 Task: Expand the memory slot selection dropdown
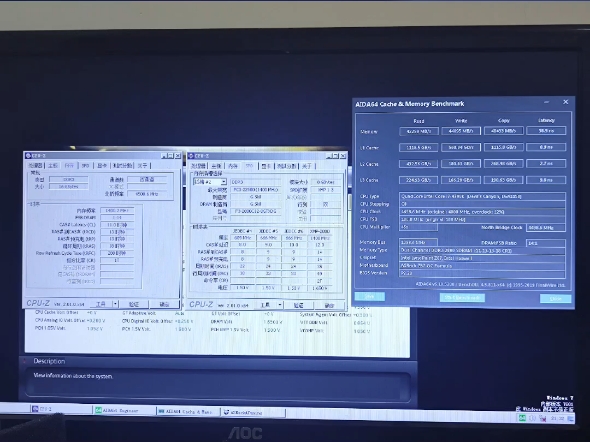click(x=224, y=182)
